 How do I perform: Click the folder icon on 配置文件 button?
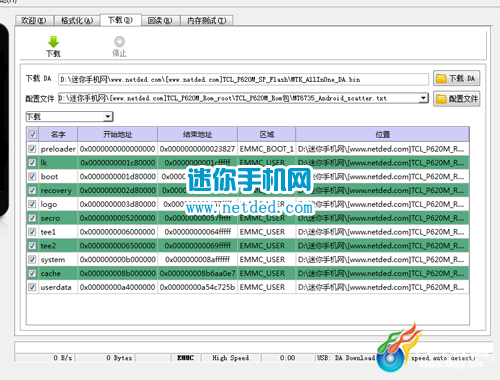click(441, 99)
